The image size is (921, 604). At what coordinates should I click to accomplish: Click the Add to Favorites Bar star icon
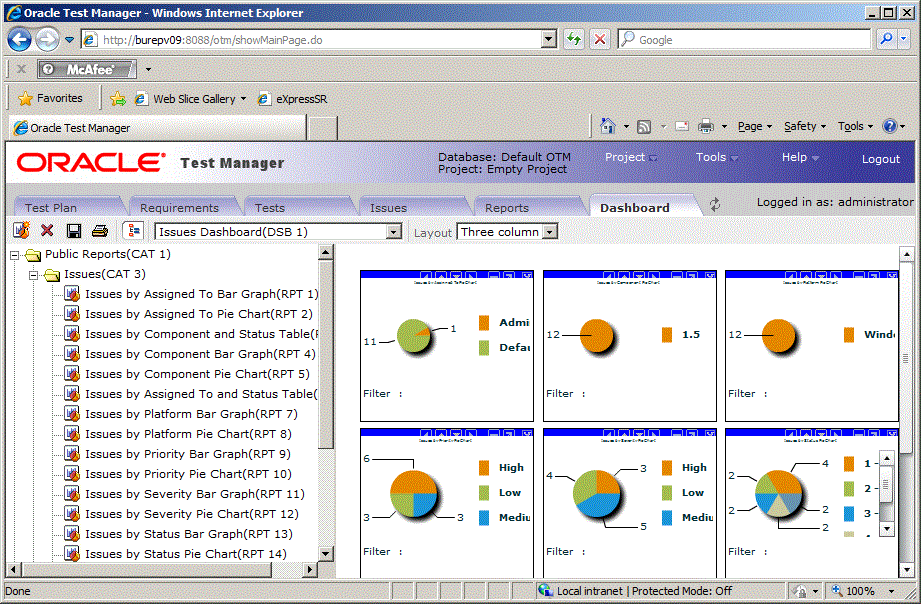pyautogui.click(x=117, y=99)
